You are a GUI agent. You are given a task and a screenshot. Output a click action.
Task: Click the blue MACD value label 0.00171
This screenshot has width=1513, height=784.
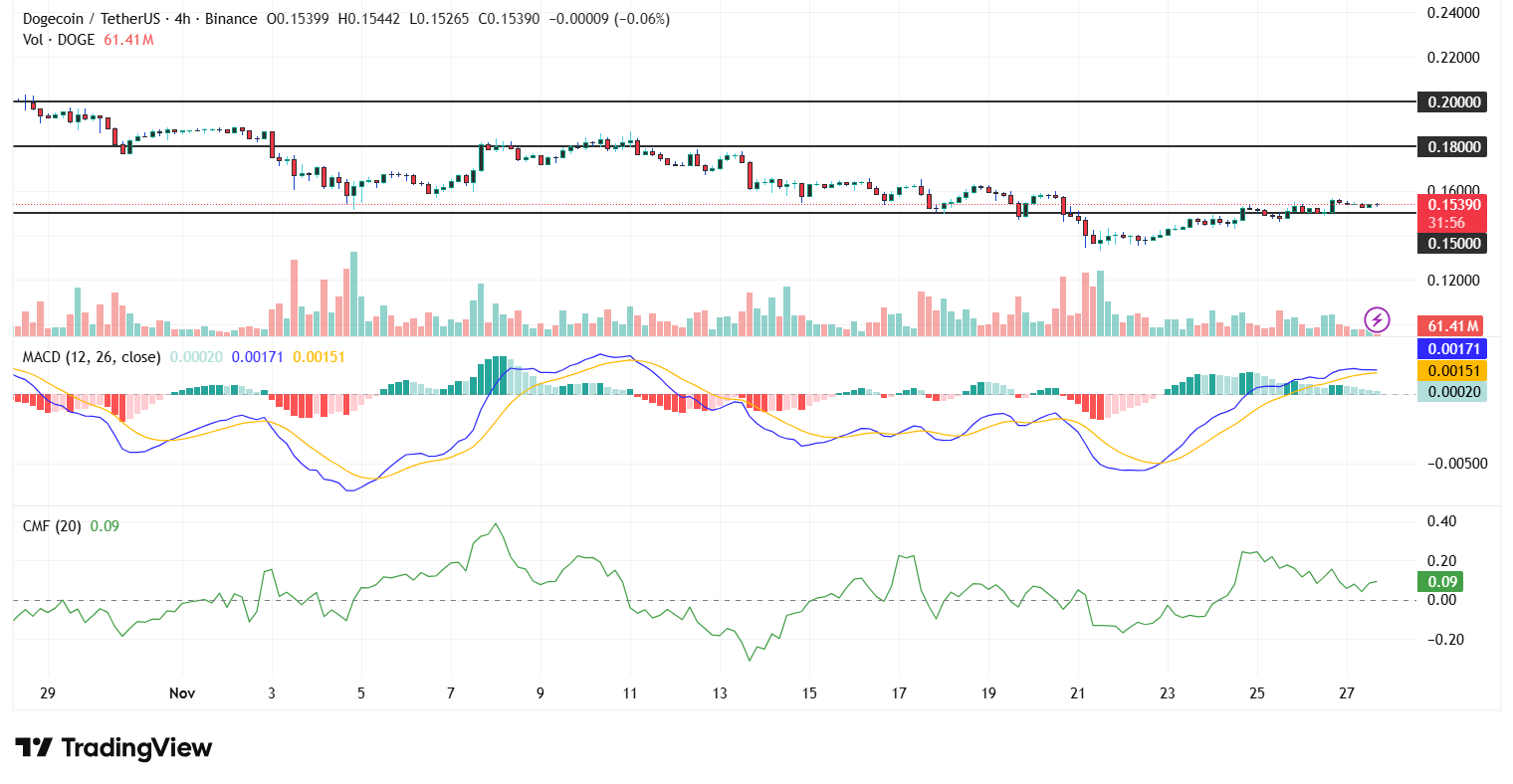[x=1454, y=349]
